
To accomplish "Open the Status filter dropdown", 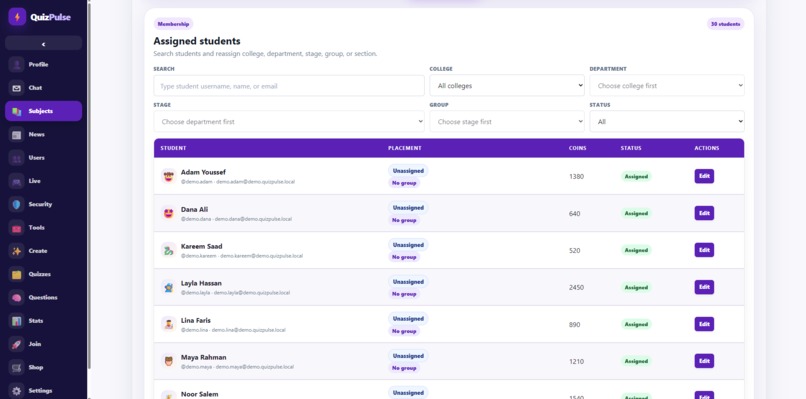I will [667, 122].
